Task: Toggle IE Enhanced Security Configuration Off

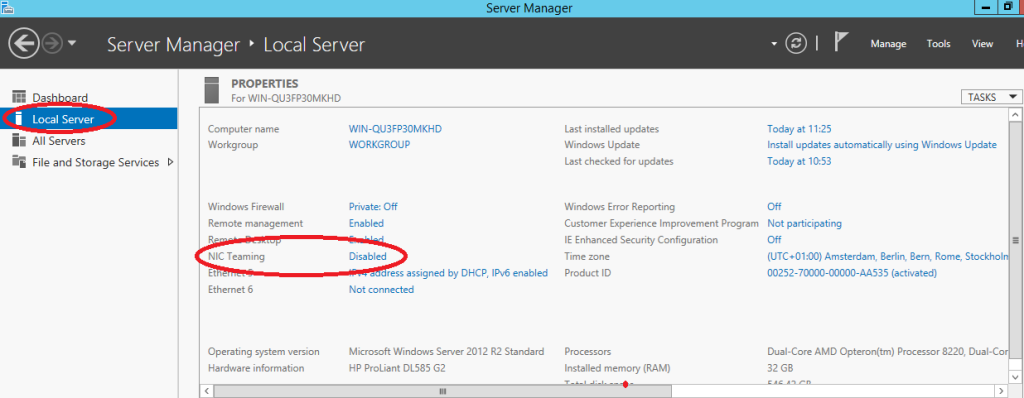Action: tap(774, 240)
